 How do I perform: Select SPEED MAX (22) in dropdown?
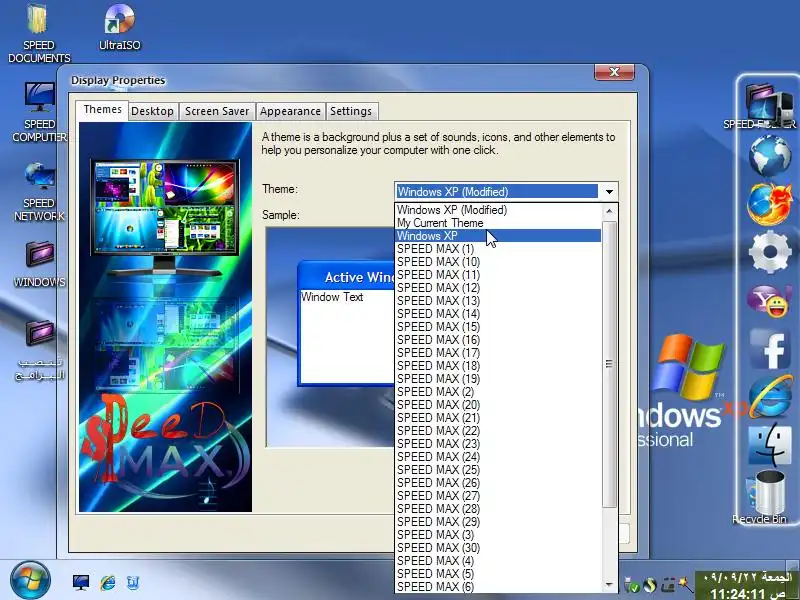click(498, 431)
